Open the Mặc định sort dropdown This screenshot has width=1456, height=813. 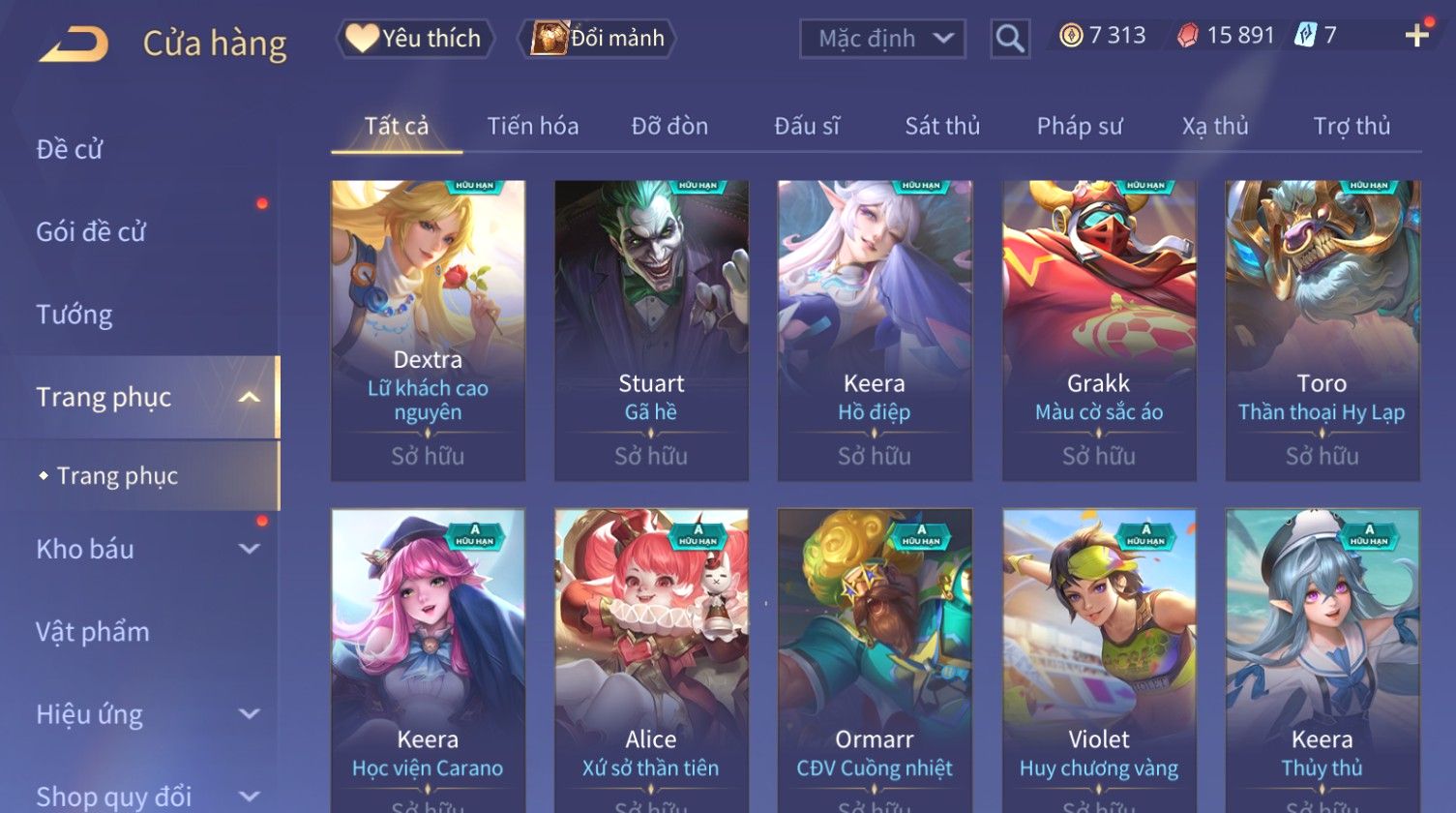click(x=882, y=39)
